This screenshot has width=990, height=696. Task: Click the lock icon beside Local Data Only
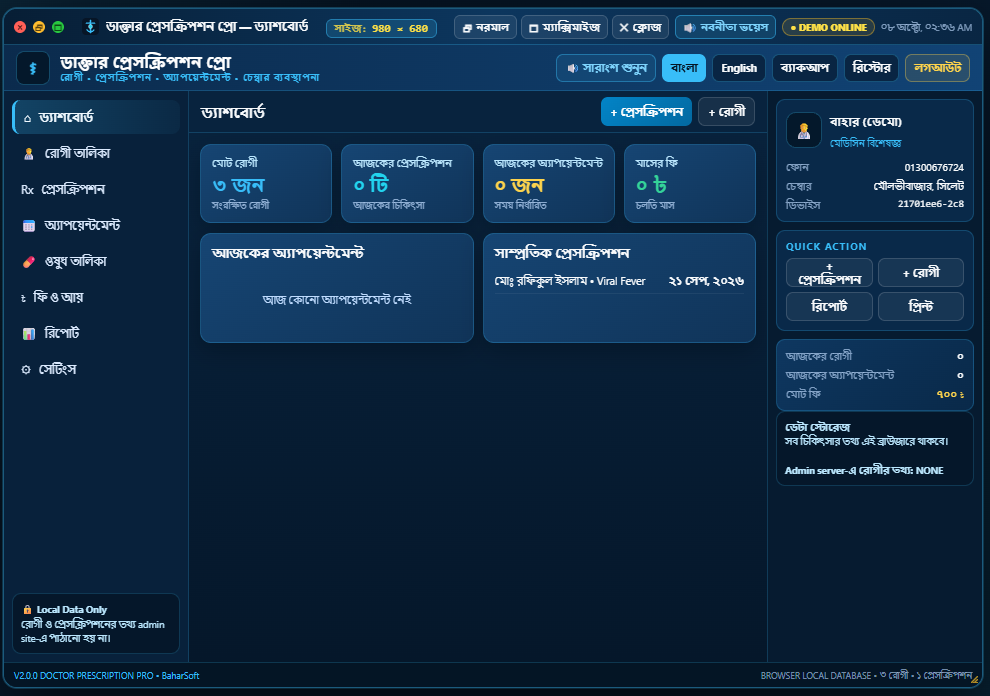tap(27, 609)
